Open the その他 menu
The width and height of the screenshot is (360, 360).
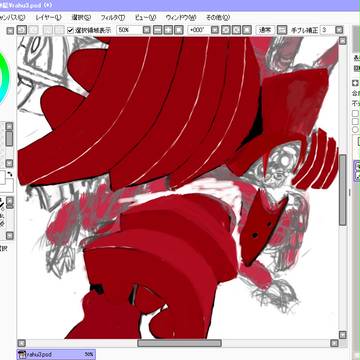tap(218, 17)
